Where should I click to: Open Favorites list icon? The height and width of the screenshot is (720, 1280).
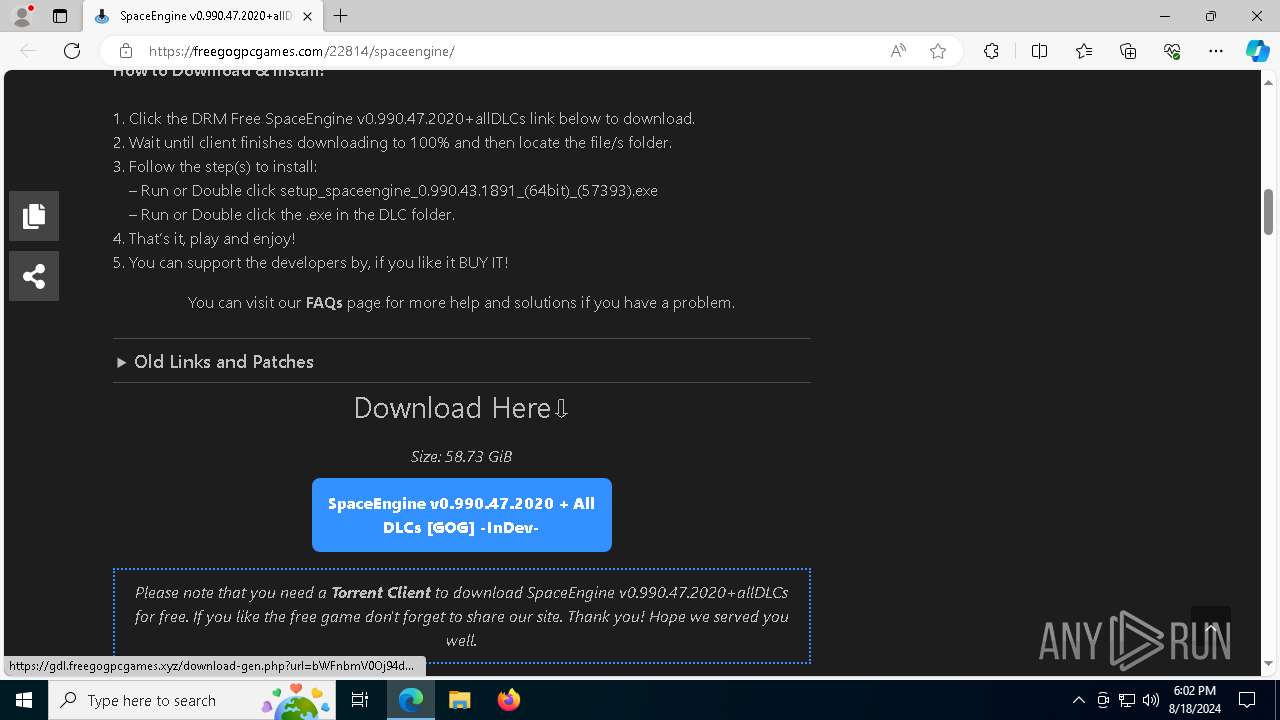click(1084, 51)
